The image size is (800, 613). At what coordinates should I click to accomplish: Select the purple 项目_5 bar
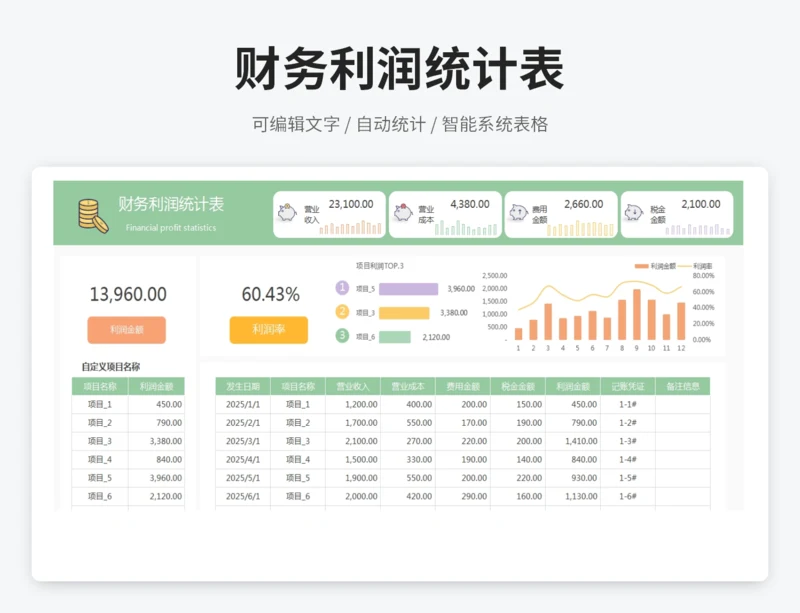pos(408,289)
